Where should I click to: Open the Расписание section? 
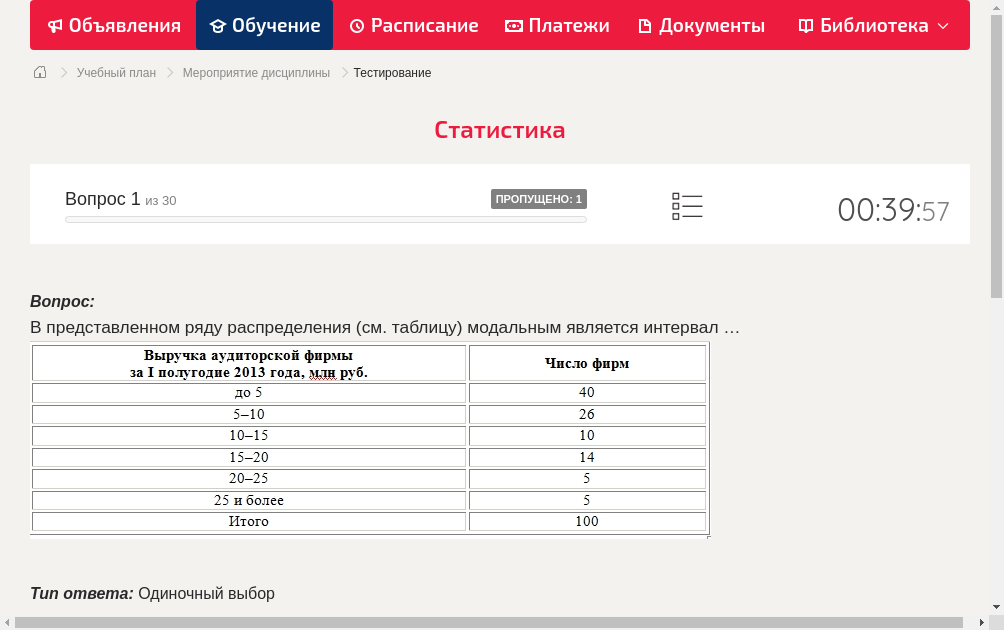click(413, 25)
